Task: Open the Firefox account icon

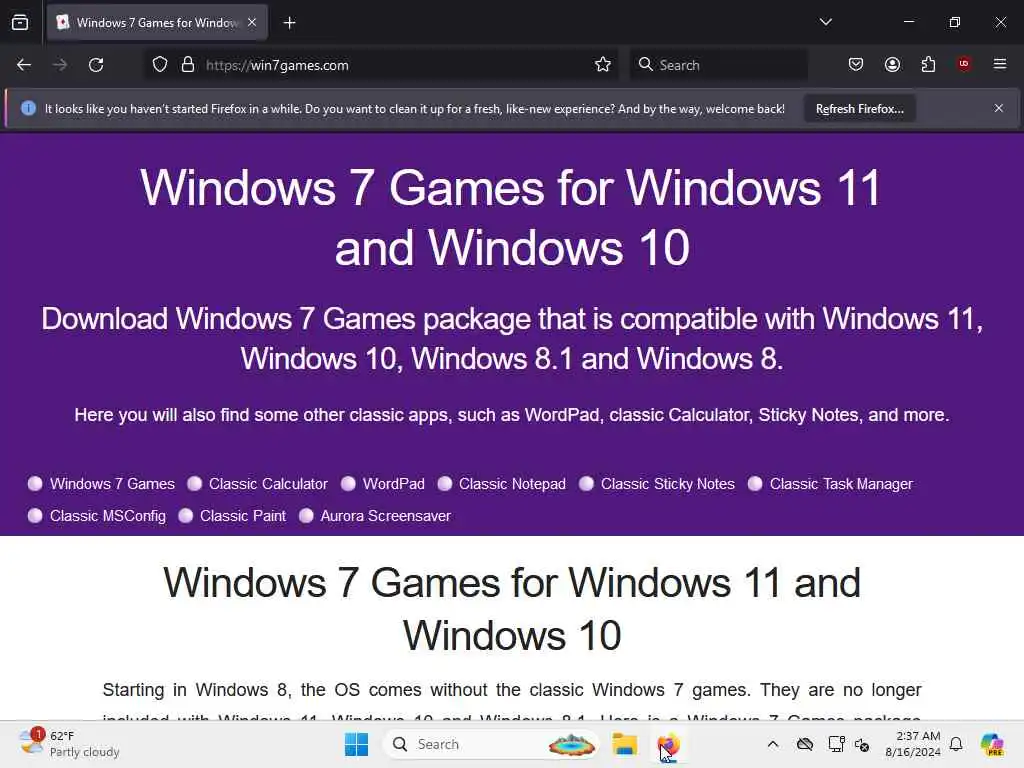Action: [x=892, y=64]
